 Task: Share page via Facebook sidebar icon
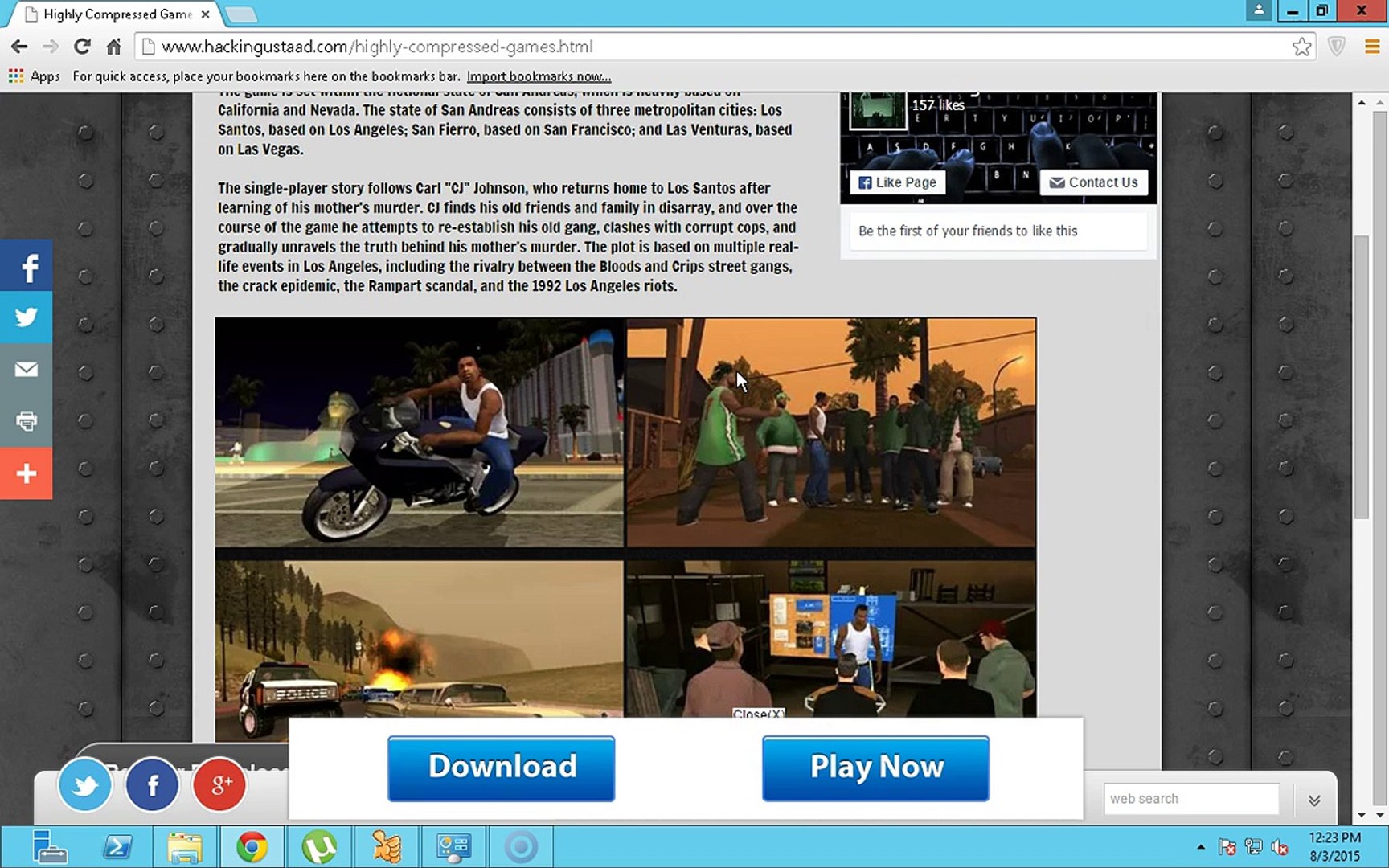pyautogui.click(x=26, y=266)
